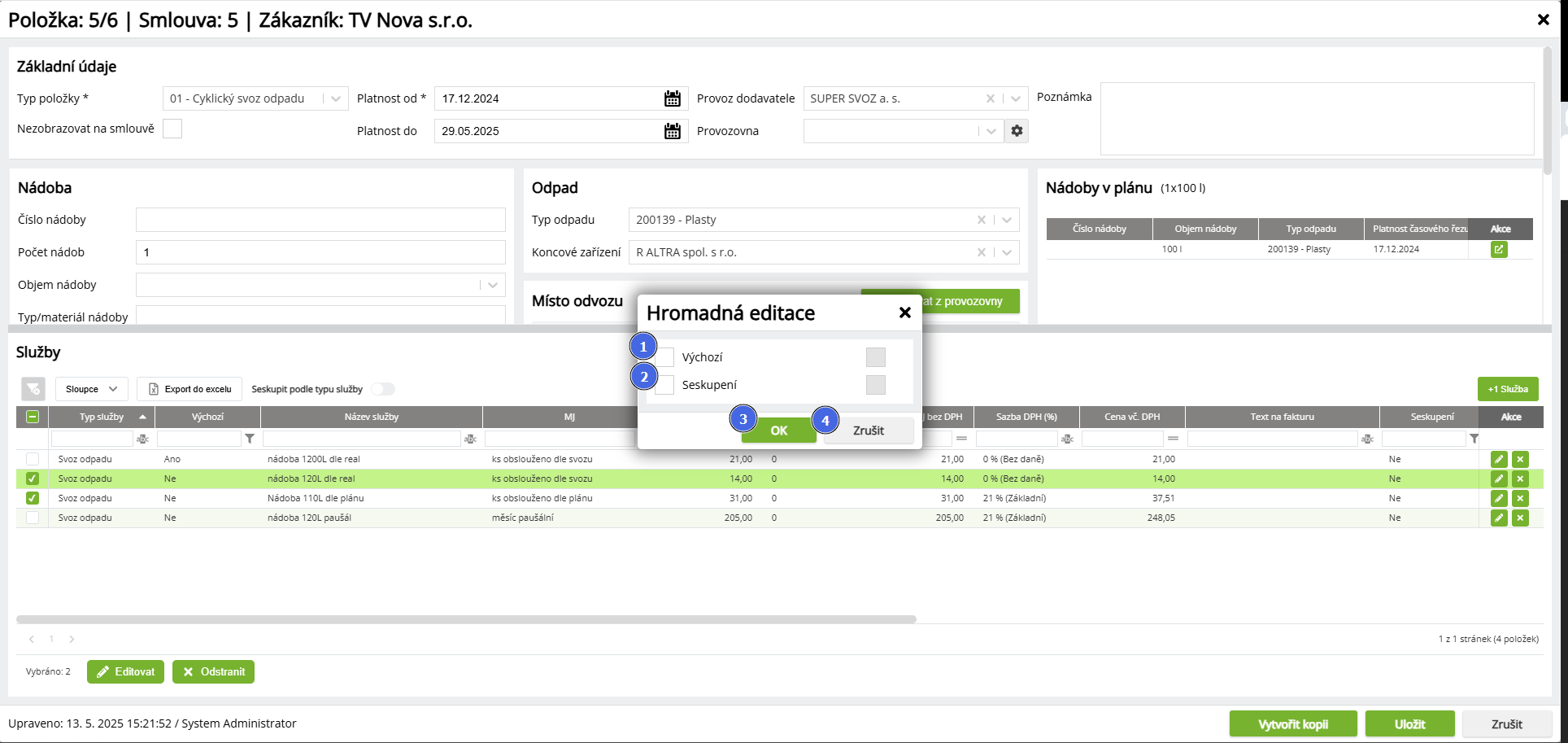Open the Sloupce column chooser dropdown
1568x743 pixels.
[x=92, y=389]
